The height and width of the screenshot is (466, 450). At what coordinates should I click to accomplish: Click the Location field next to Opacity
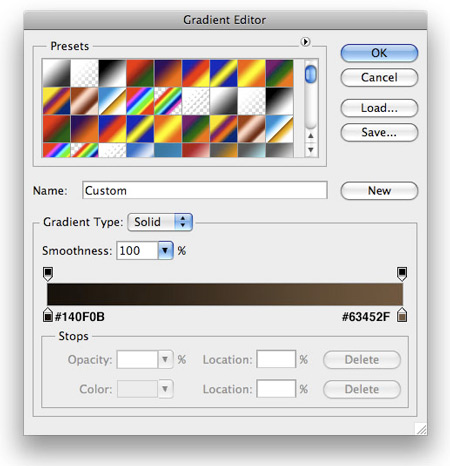[x=276, y=359]
